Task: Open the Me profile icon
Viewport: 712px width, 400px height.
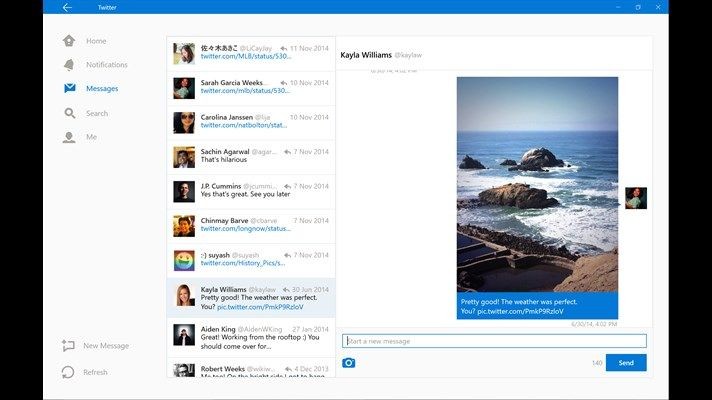Action: point(69,137)
